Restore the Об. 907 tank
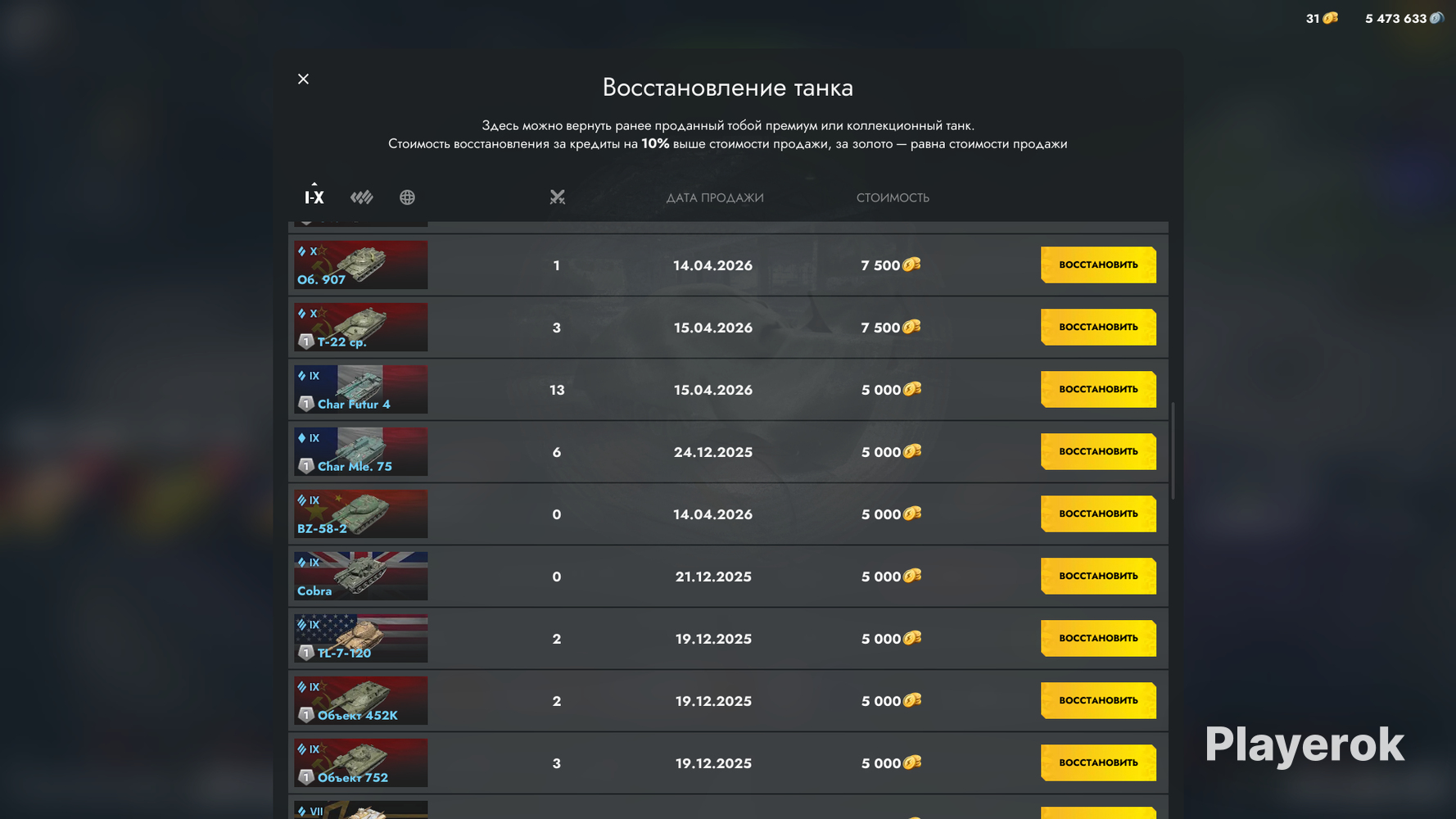 click(1098, 265)
